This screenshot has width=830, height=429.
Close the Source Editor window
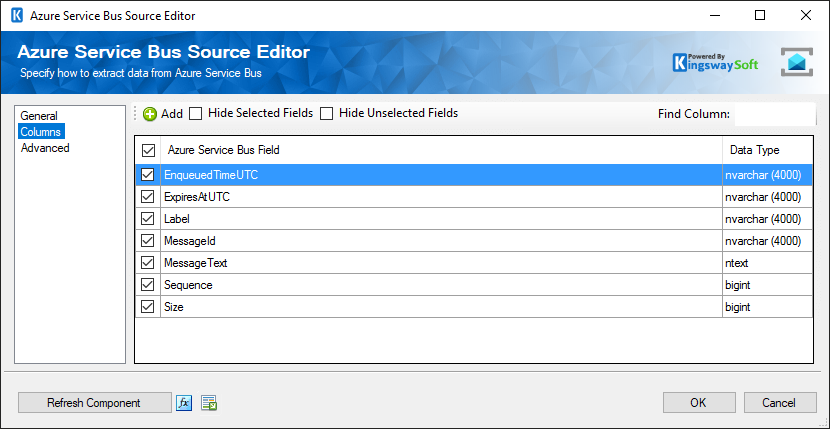(806, 15)
